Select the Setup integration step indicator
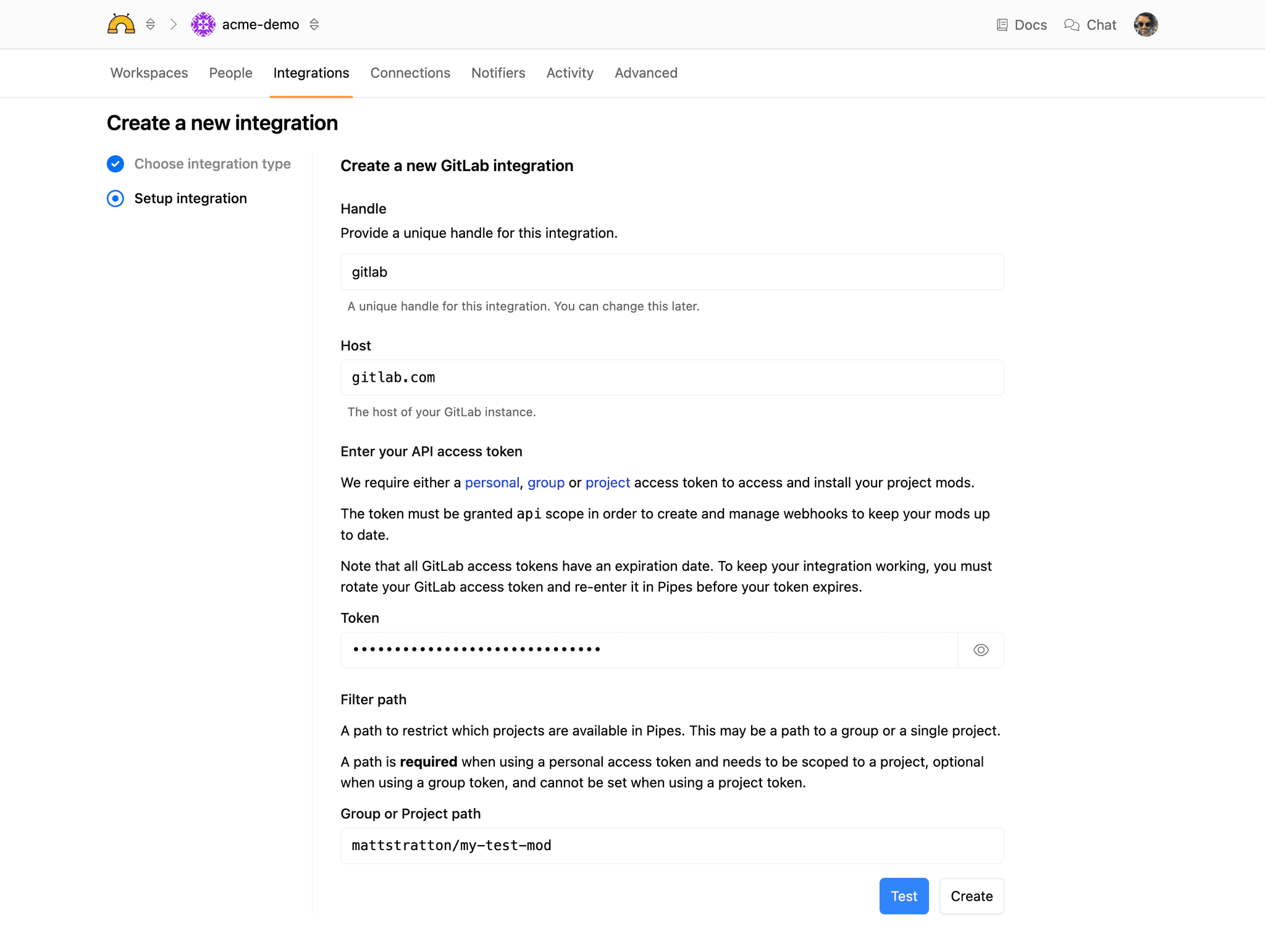This screenshot has height=952, width=1265. (116, 198)
